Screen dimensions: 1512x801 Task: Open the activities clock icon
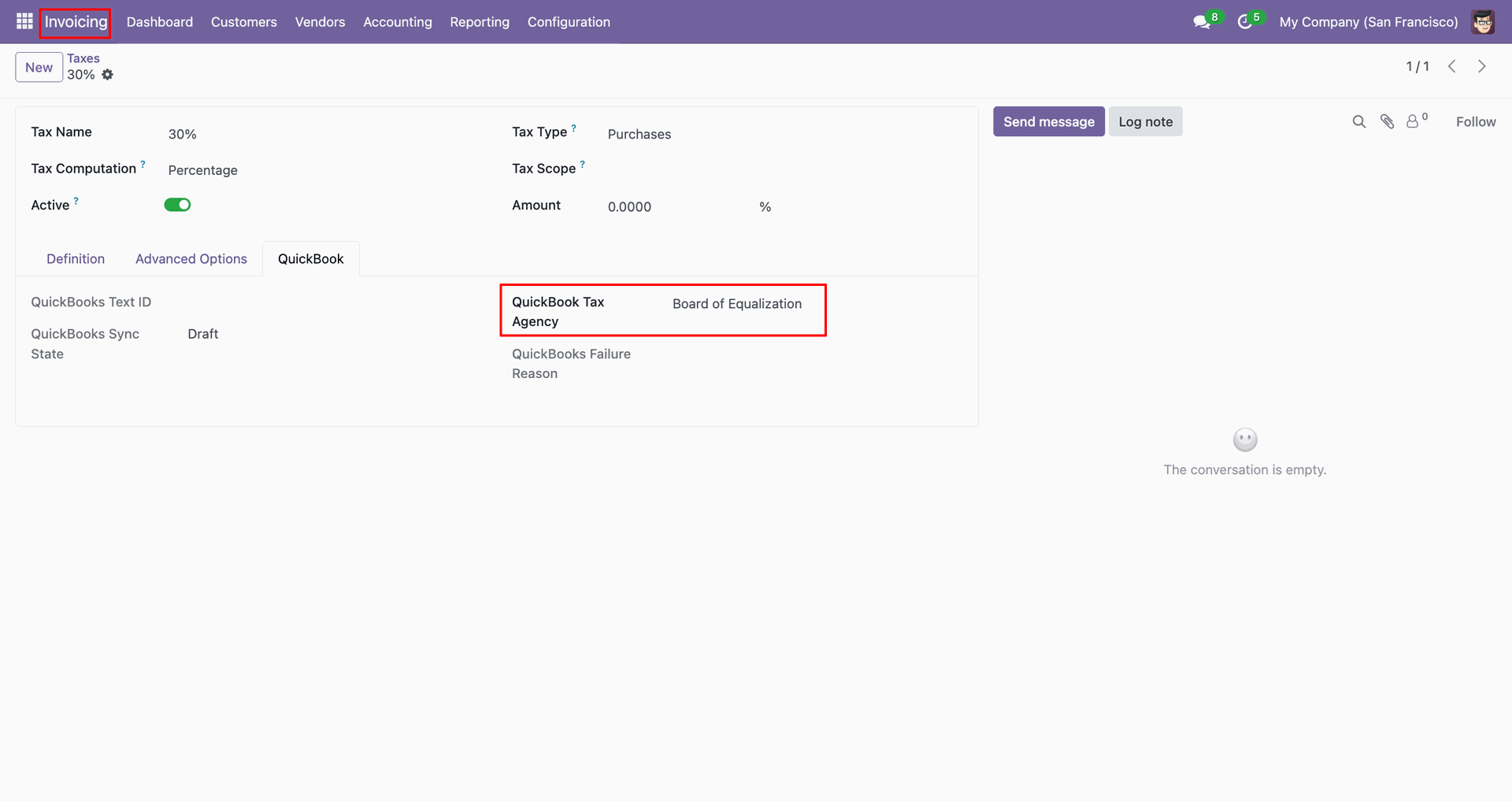click(1244, 22)
